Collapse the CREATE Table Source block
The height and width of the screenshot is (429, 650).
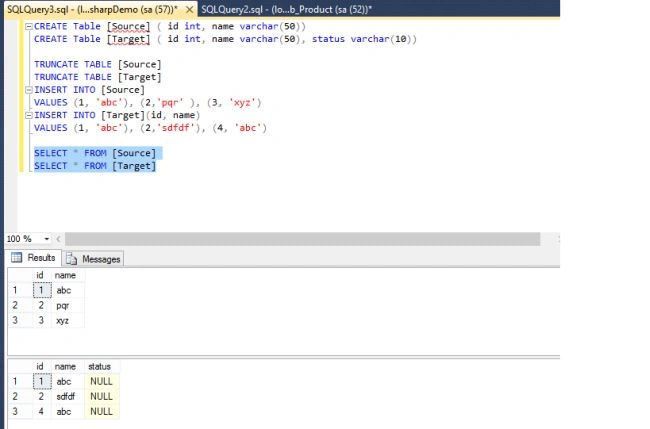point(29,27)
